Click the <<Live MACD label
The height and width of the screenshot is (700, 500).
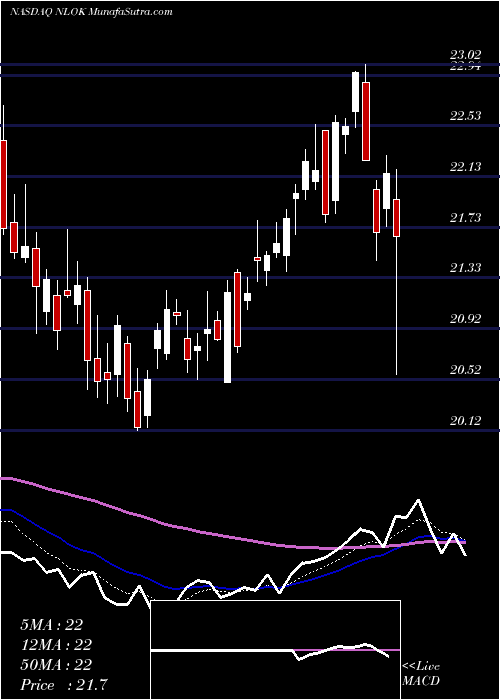421,674
